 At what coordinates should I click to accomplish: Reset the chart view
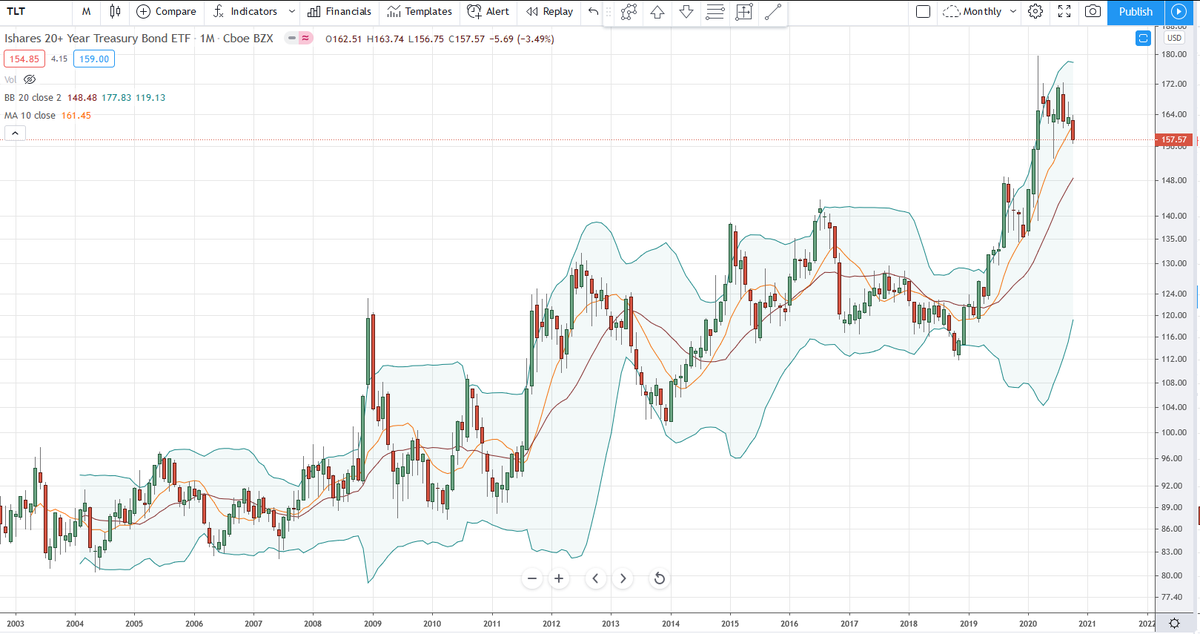pos(659,578)
